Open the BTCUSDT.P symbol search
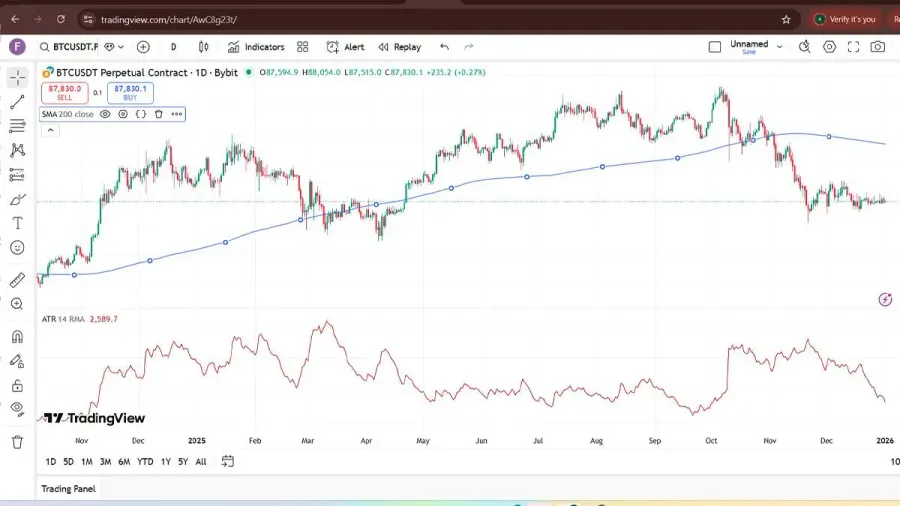 click(x=69, y=47)
